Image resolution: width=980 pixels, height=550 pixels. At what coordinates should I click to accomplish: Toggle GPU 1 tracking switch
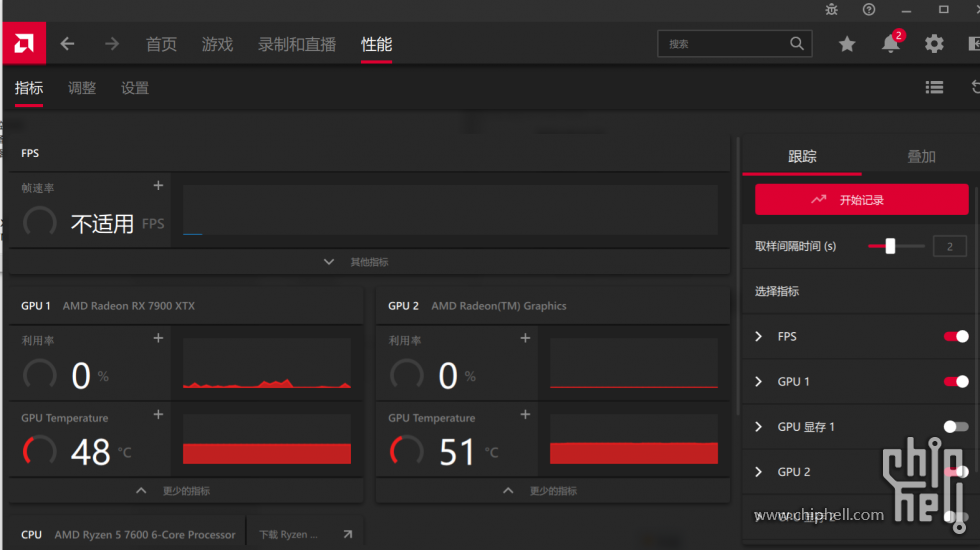[x=956, y=381]
